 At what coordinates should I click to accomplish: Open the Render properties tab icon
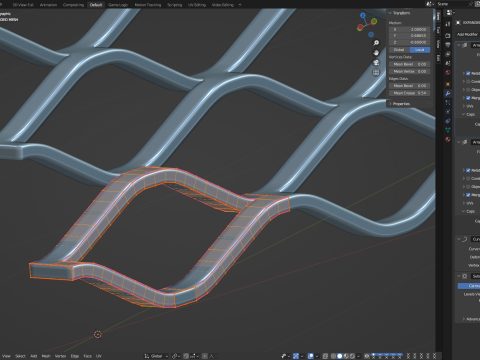click(x=448, y=36)
